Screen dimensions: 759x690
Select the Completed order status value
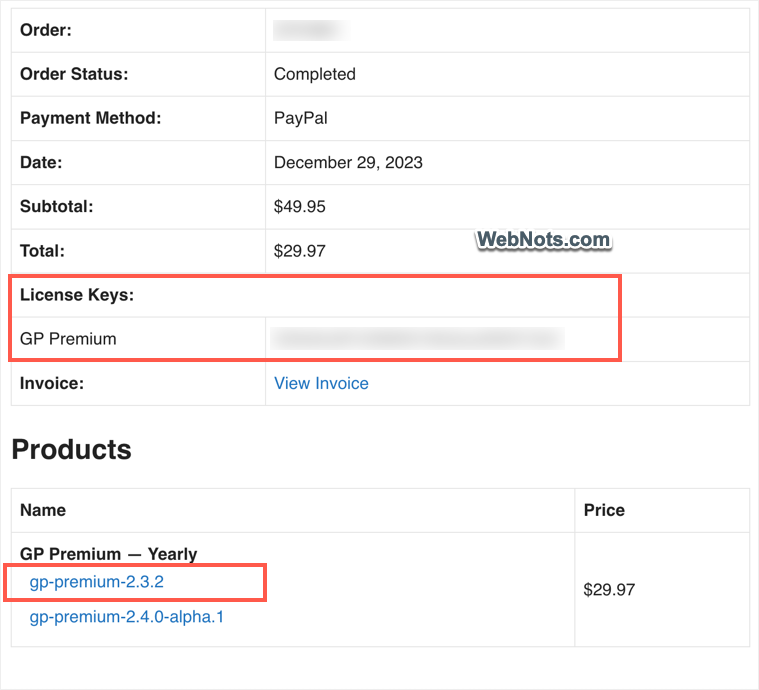tap(315, 74)
